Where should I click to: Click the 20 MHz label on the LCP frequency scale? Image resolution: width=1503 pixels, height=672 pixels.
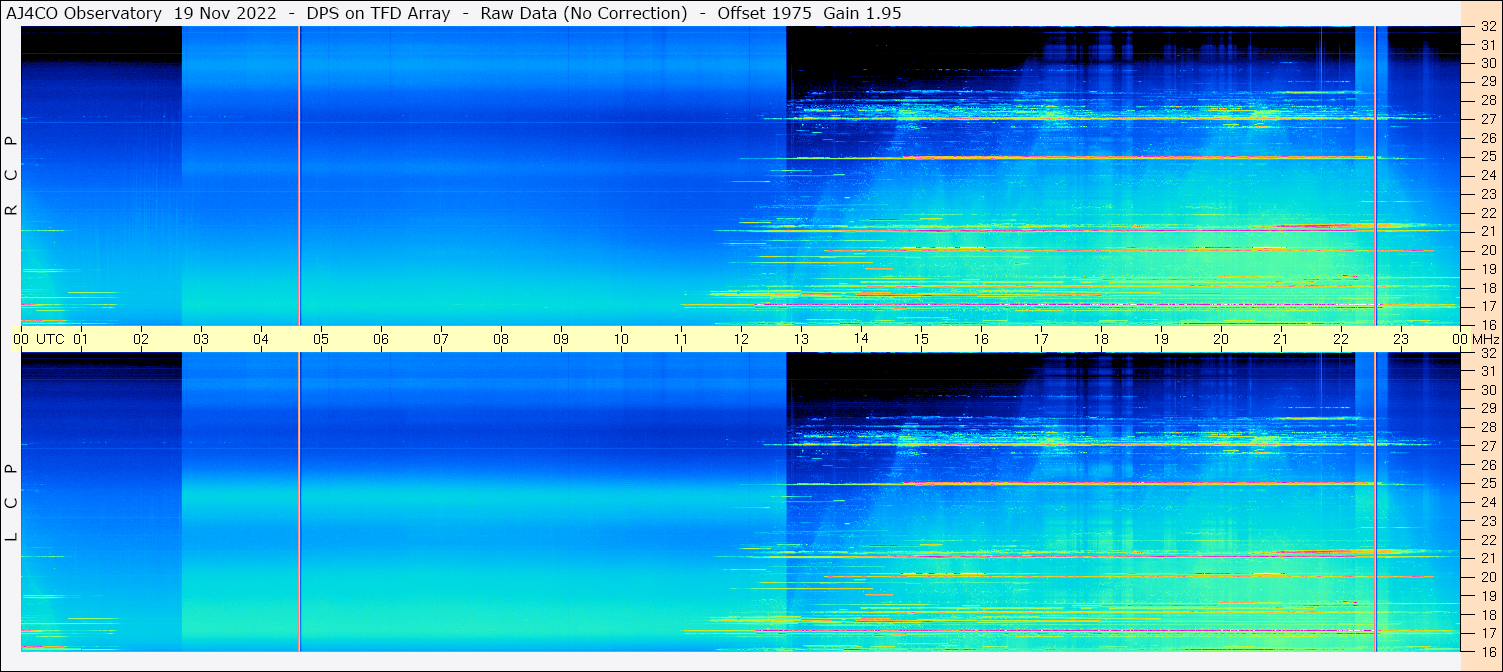[x=1488, y=577]
